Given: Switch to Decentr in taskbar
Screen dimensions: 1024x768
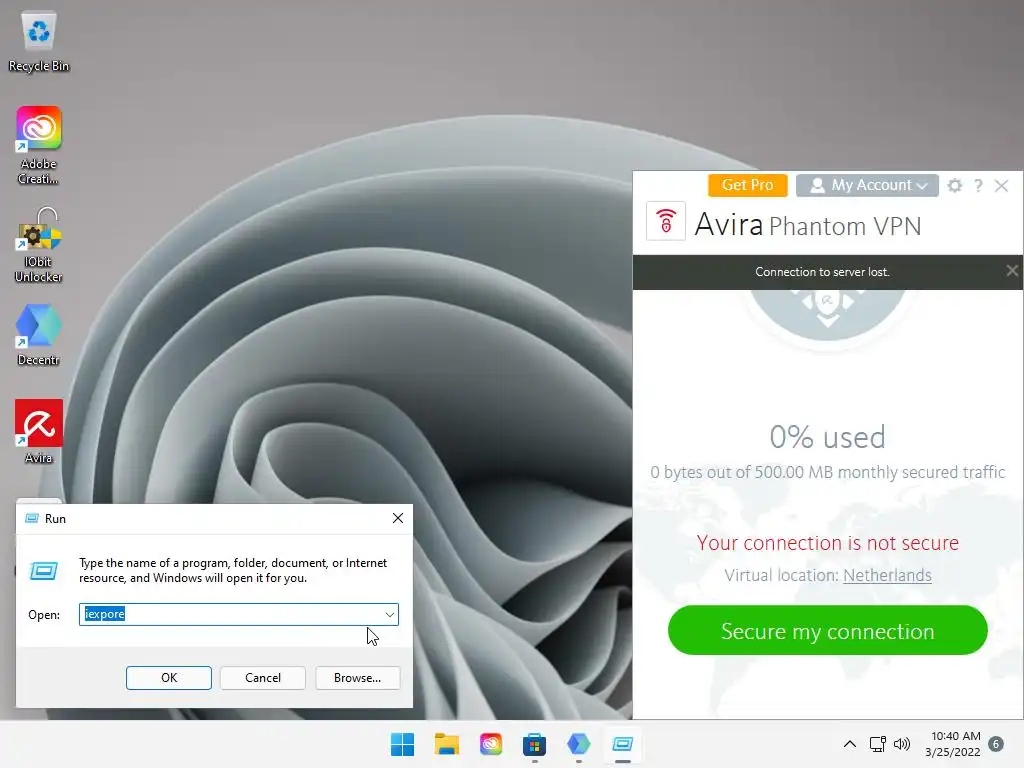Looking at the screenshot, I should coord(579,744).
